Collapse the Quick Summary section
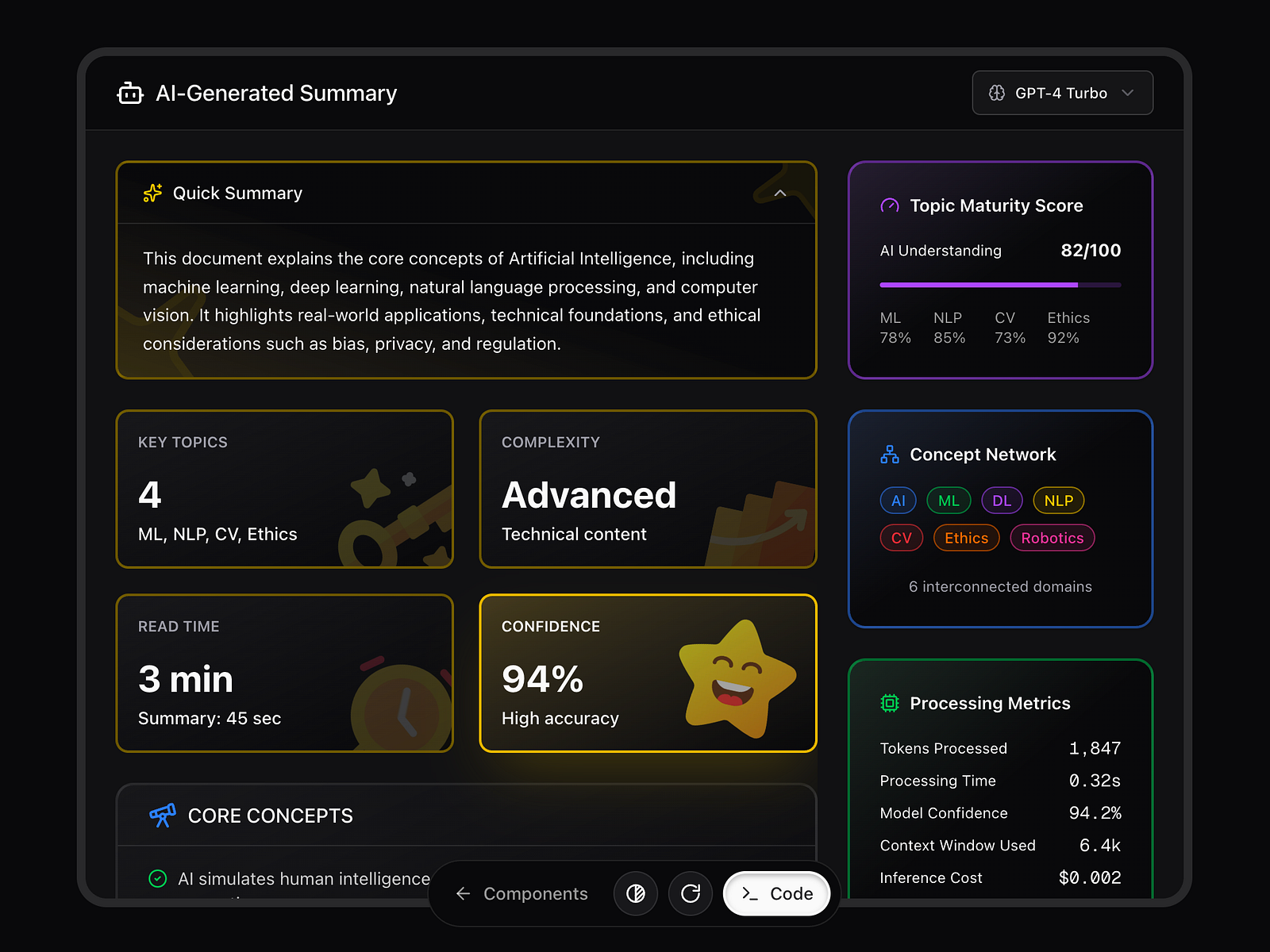 click(780, 193)
